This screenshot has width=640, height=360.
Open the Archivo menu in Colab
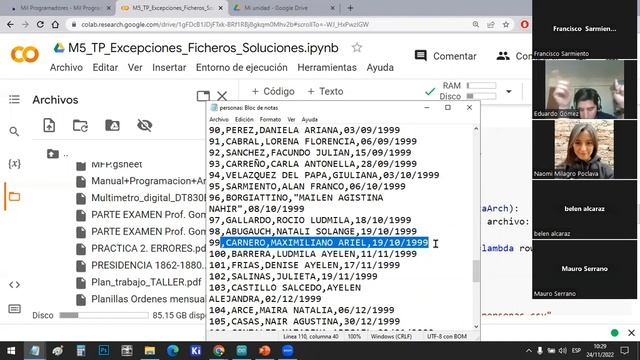66,67
